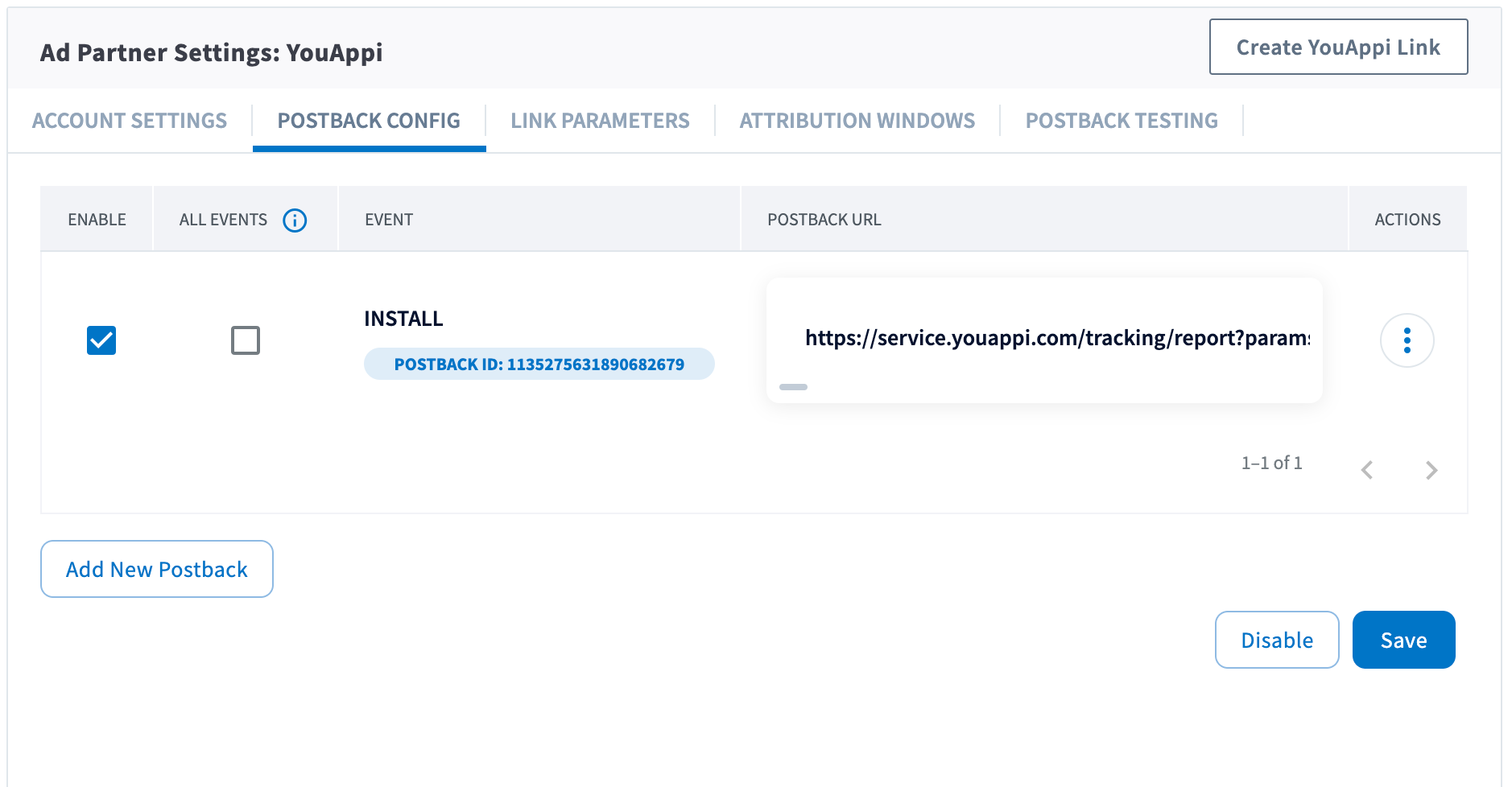This screenshot has height=787, width=1512.
Task: Save the postback configuration
Action: pos(1403,640)
